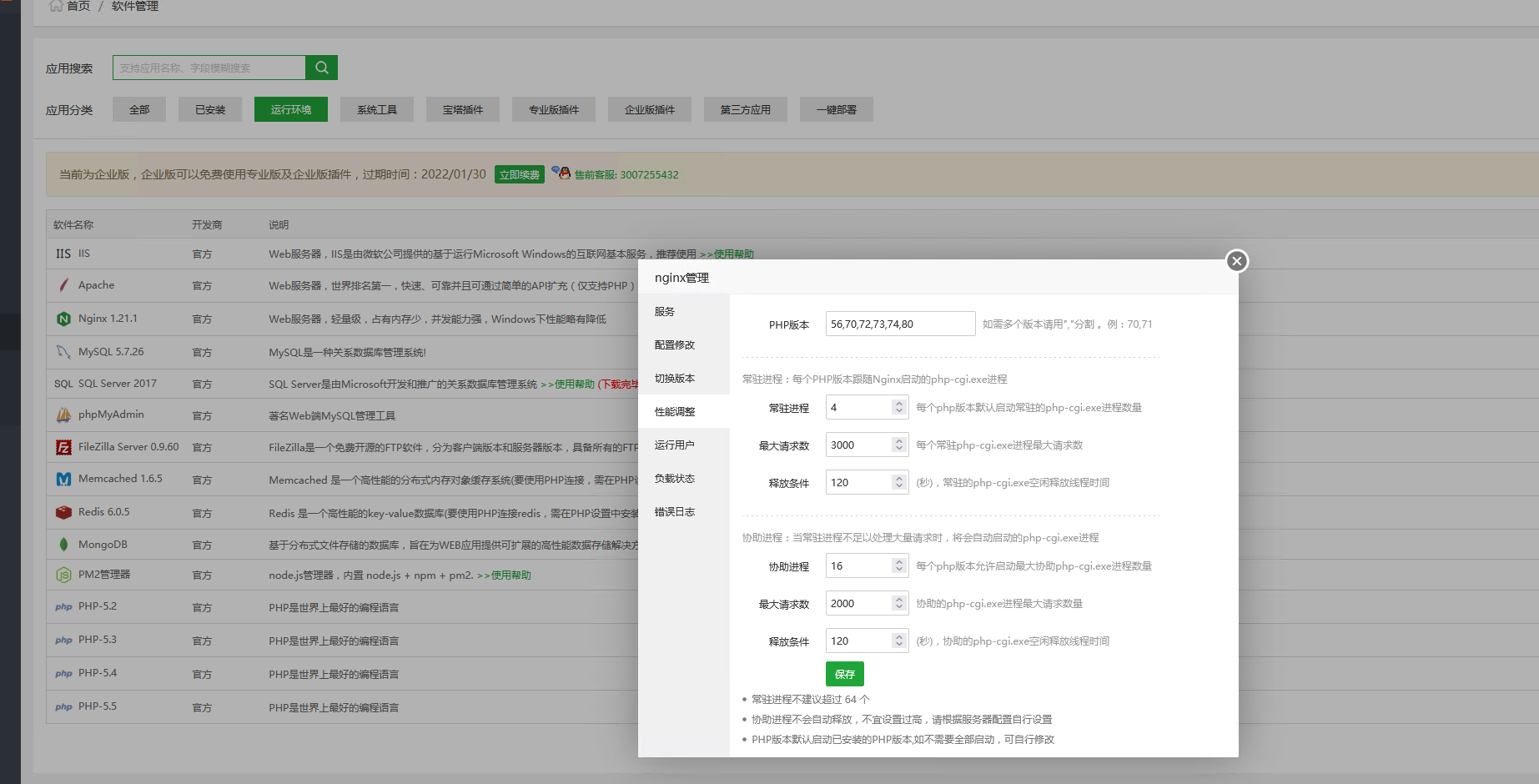Close the nginx管理 dialog
Screen dimensions: 1539x784
[x=1237, y=261]
